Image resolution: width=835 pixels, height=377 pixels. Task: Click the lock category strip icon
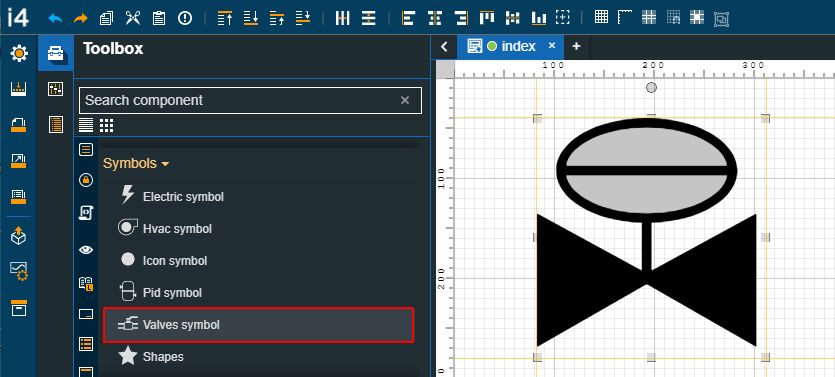pyautogui.click(x=86, y=181)
